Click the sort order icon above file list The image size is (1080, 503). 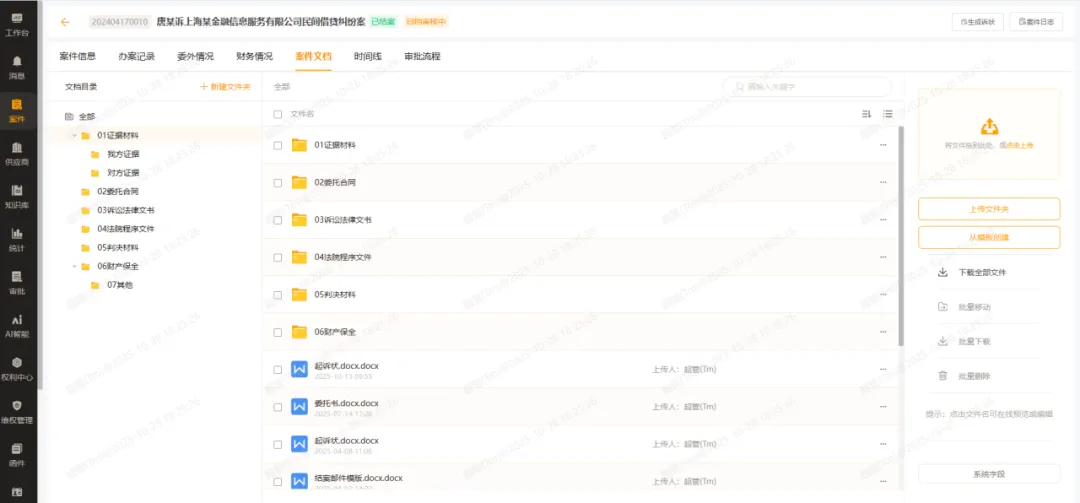click(866, 114)
